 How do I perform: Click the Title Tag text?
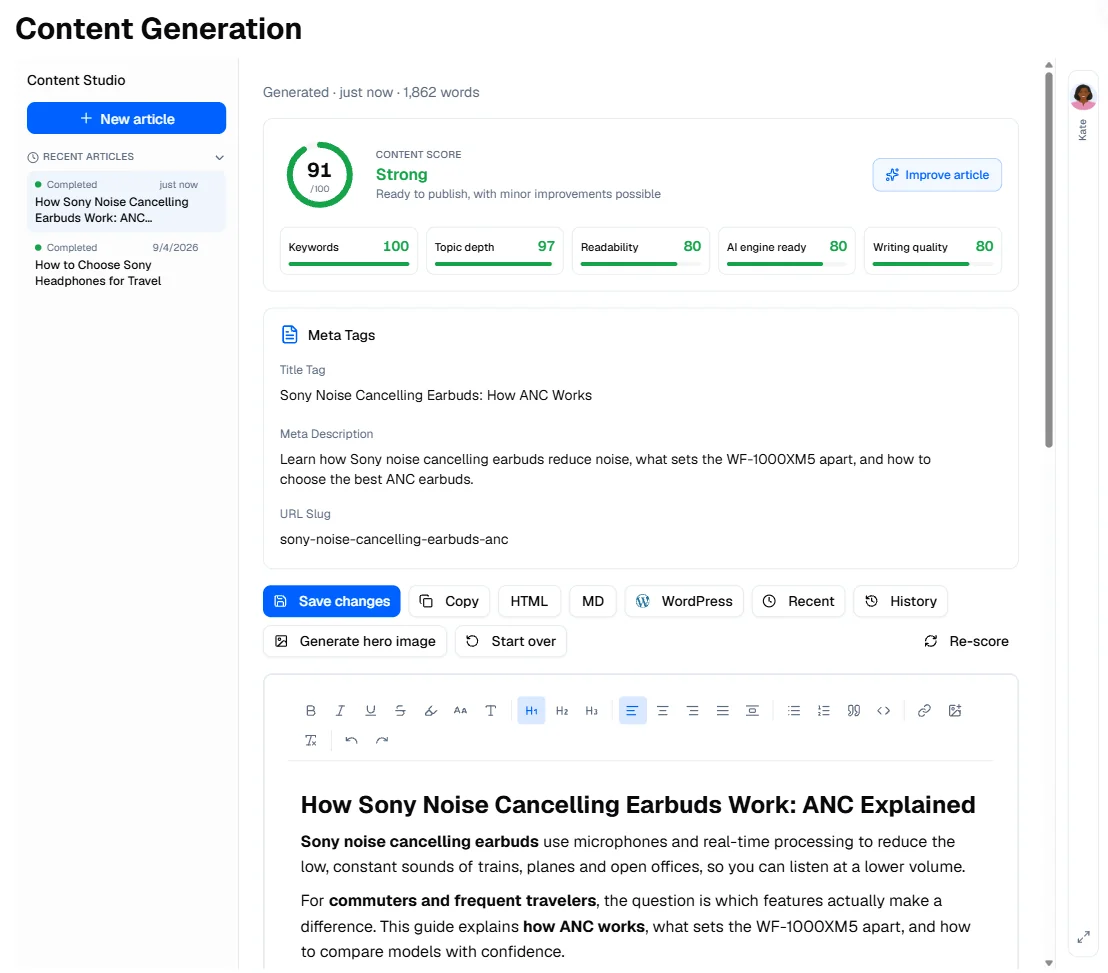click(x=435, y=395)
